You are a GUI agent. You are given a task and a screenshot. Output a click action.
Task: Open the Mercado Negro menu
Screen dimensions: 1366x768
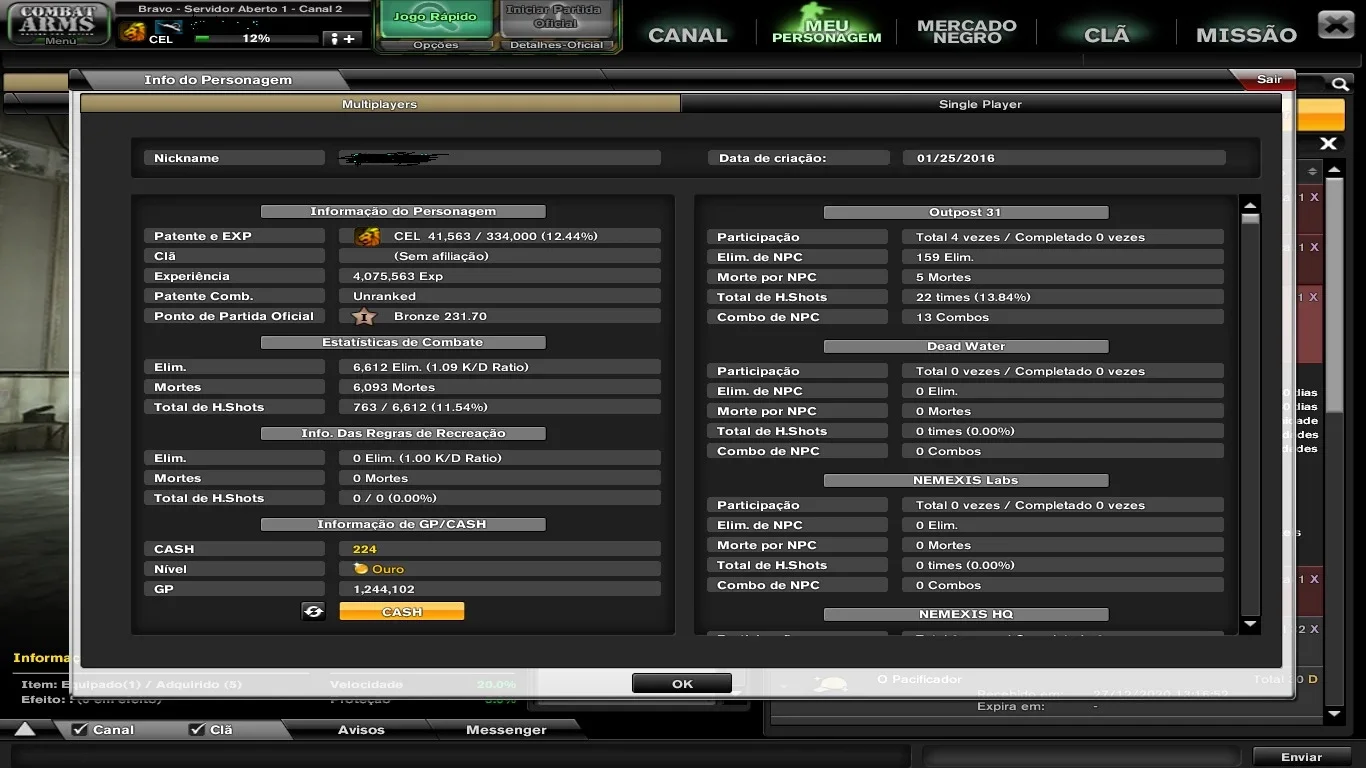[966, 32]
